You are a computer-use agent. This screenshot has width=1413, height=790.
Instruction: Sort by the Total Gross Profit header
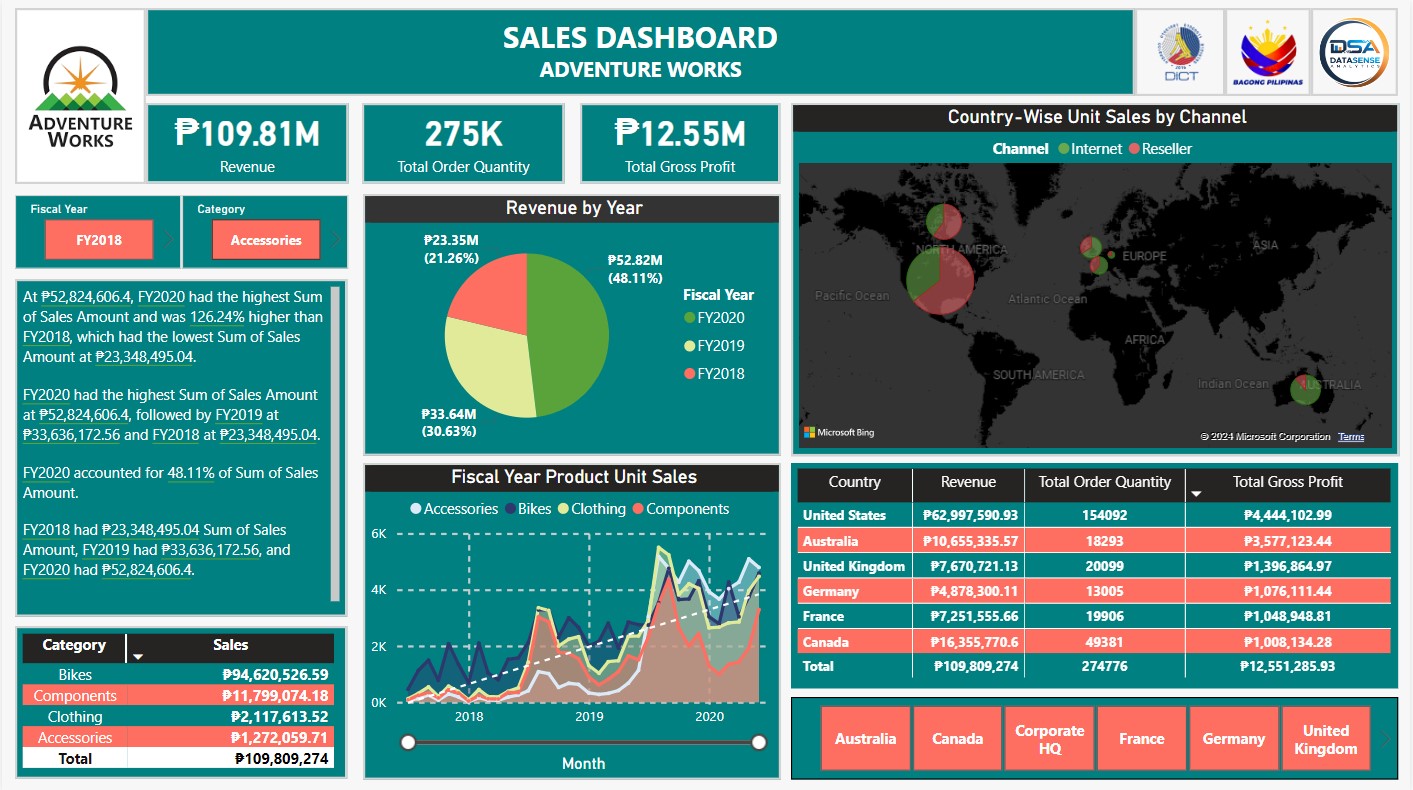point(1288,482)
